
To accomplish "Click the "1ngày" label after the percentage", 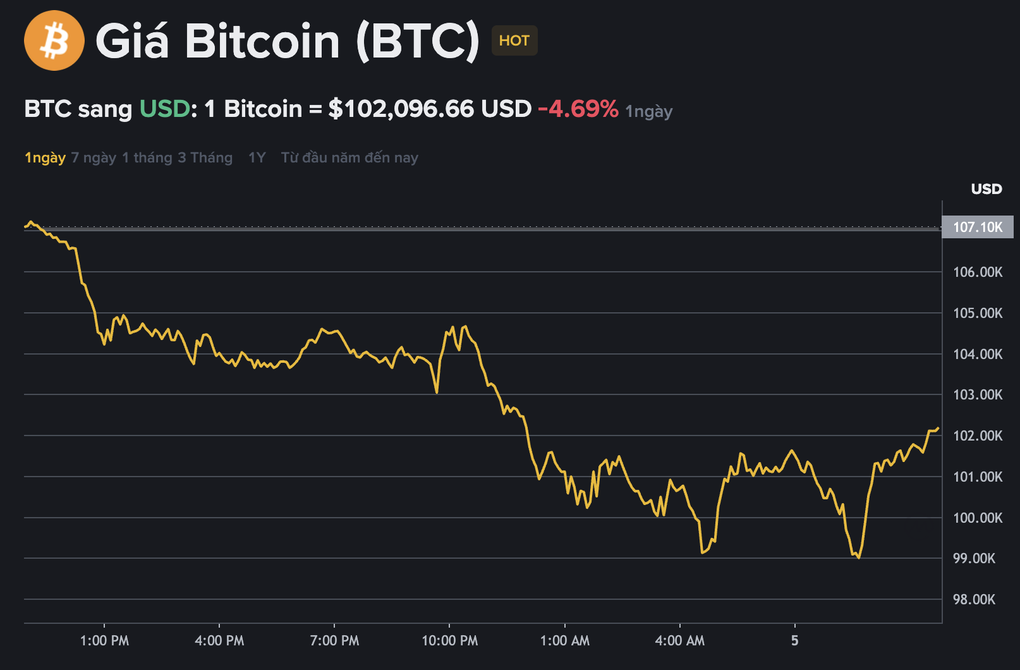I will (648, 111).
